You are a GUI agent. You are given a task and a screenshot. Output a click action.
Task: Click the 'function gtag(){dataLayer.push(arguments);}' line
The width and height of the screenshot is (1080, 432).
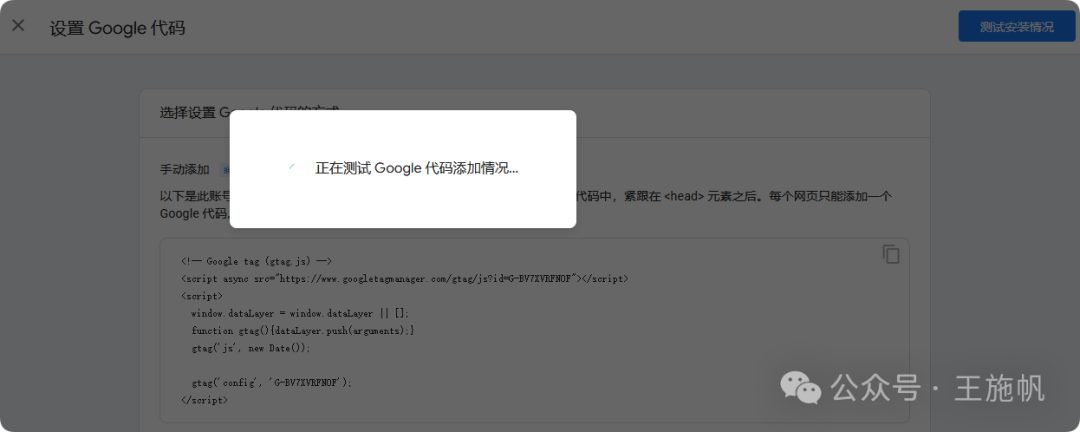[303, 331]
